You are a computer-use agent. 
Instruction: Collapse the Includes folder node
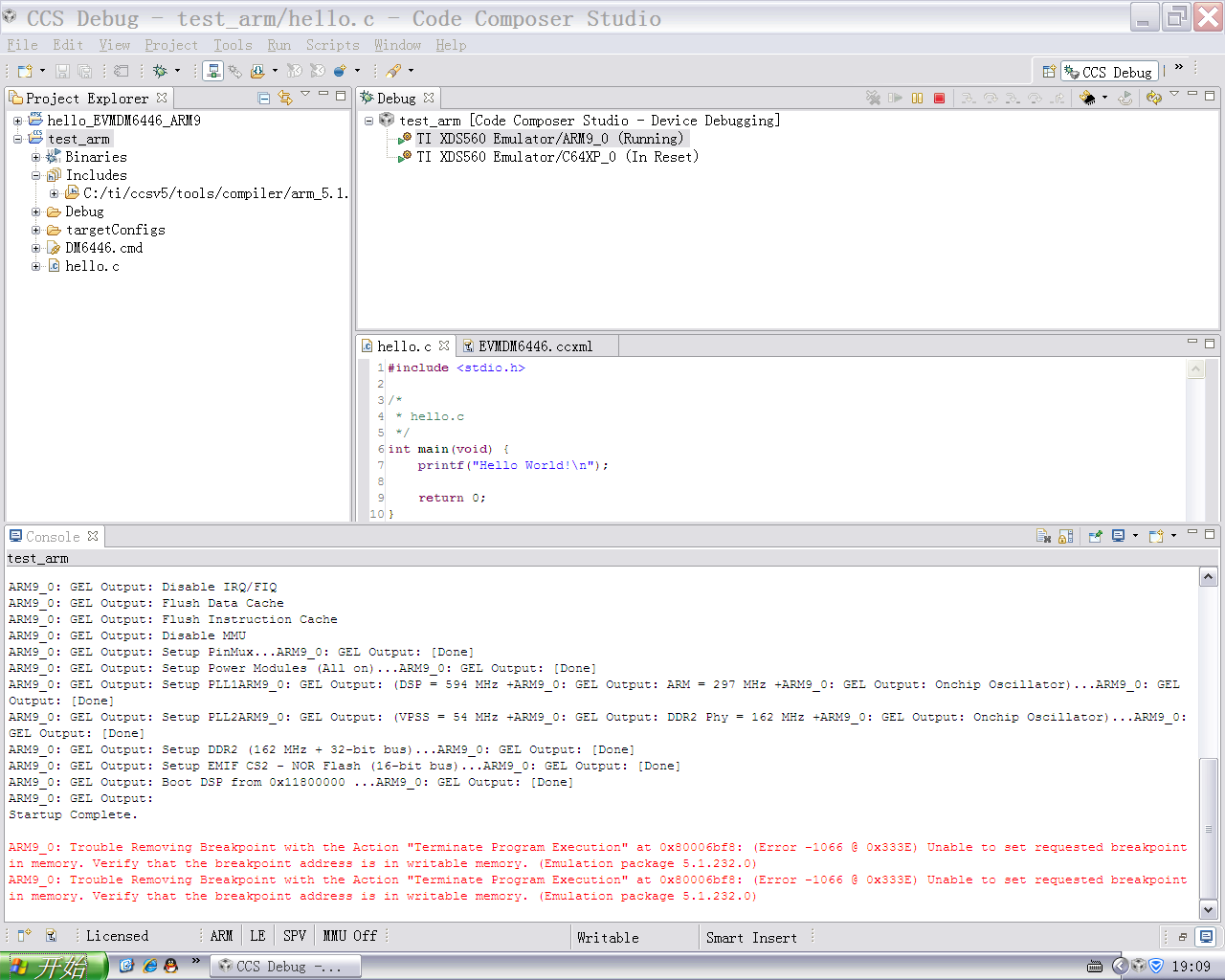click(x=35, y=175)
